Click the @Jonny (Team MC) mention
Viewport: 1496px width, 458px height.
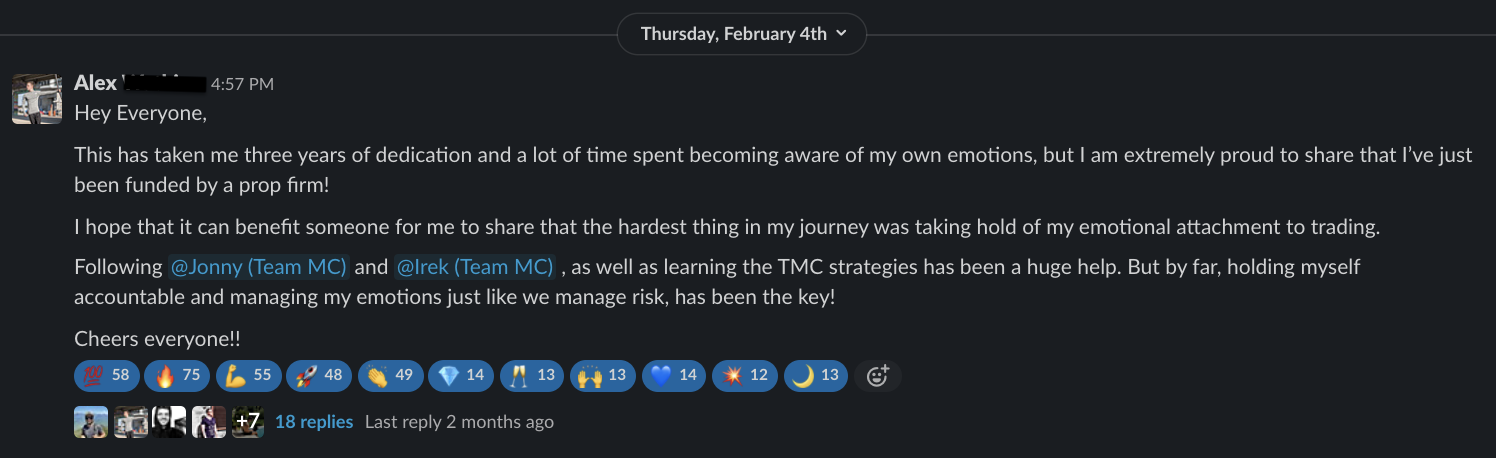[258, 267]
